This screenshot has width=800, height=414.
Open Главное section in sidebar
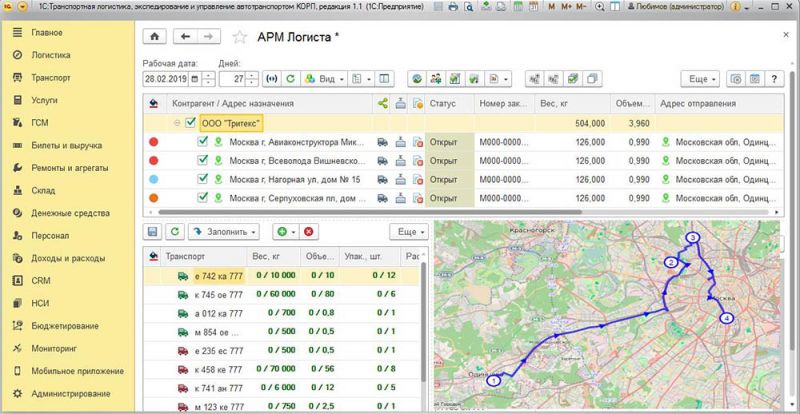click(x=47, y=33)
